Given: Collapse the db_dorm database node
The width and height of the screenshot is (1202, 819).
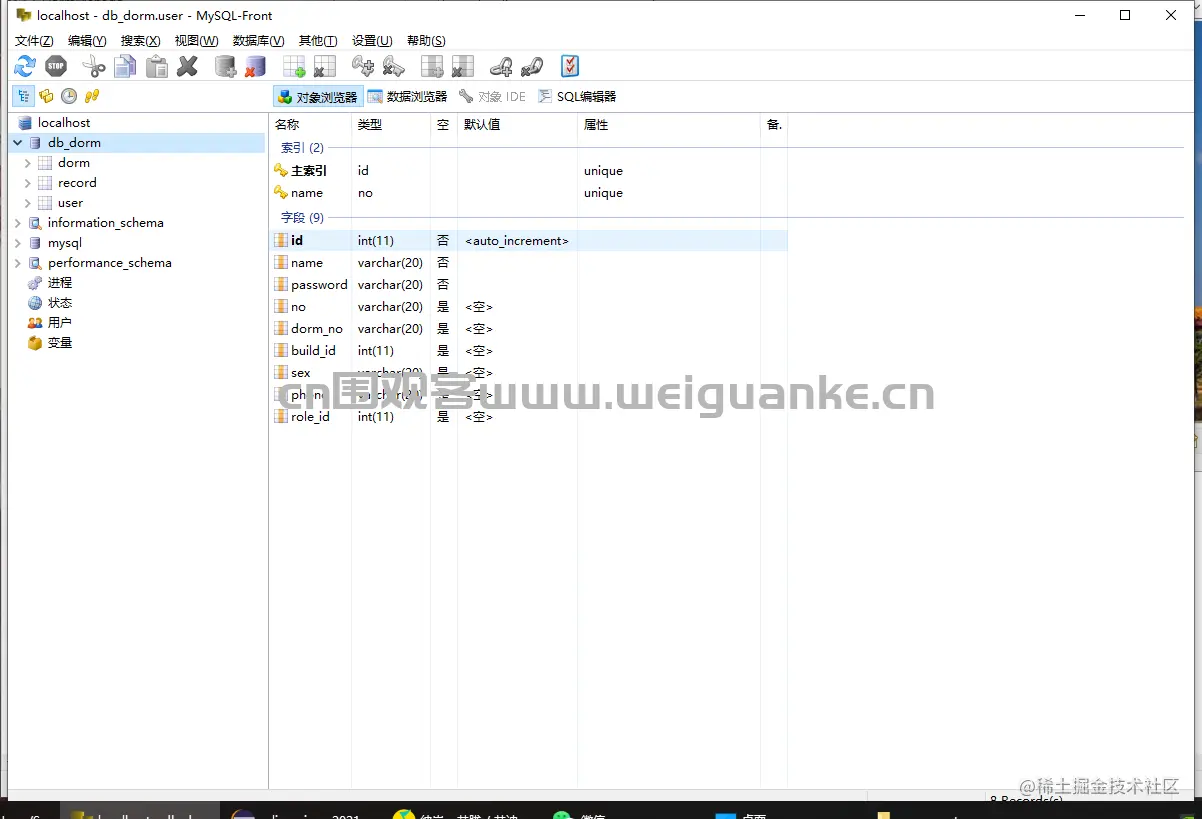Looking at the screenshot, I should (18, 143).
